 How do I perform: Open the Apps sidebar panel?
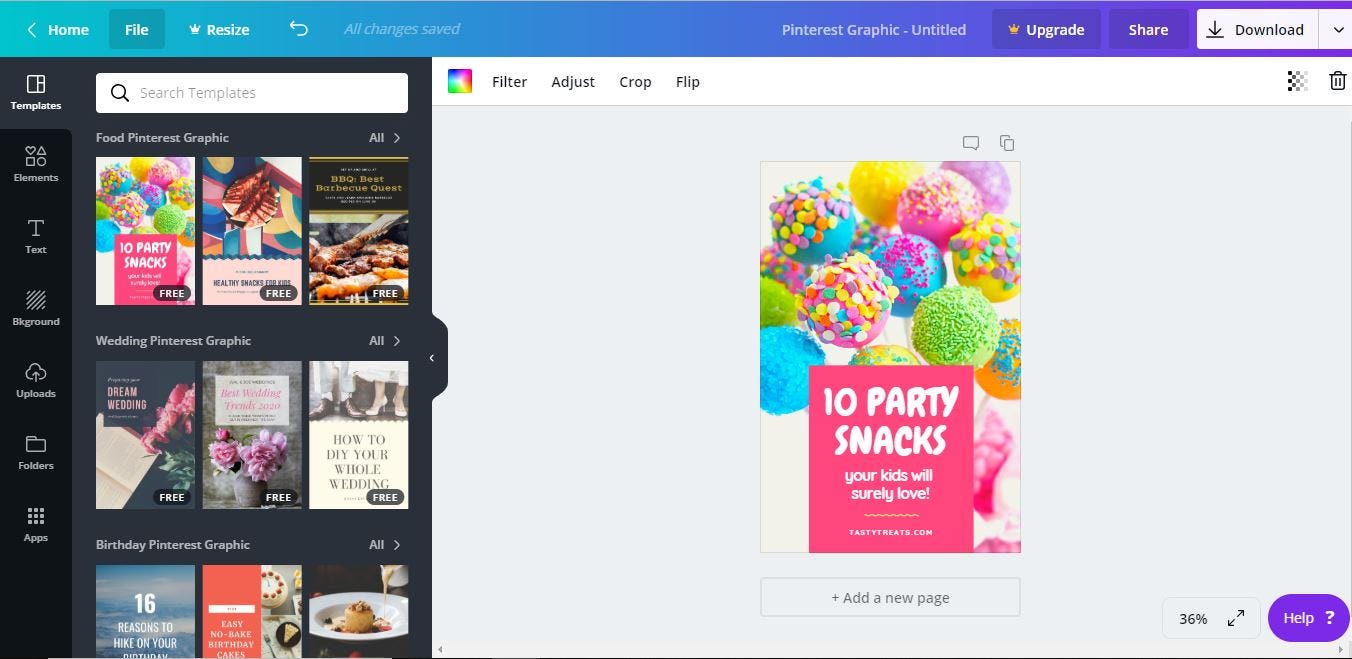coord(36,524)
